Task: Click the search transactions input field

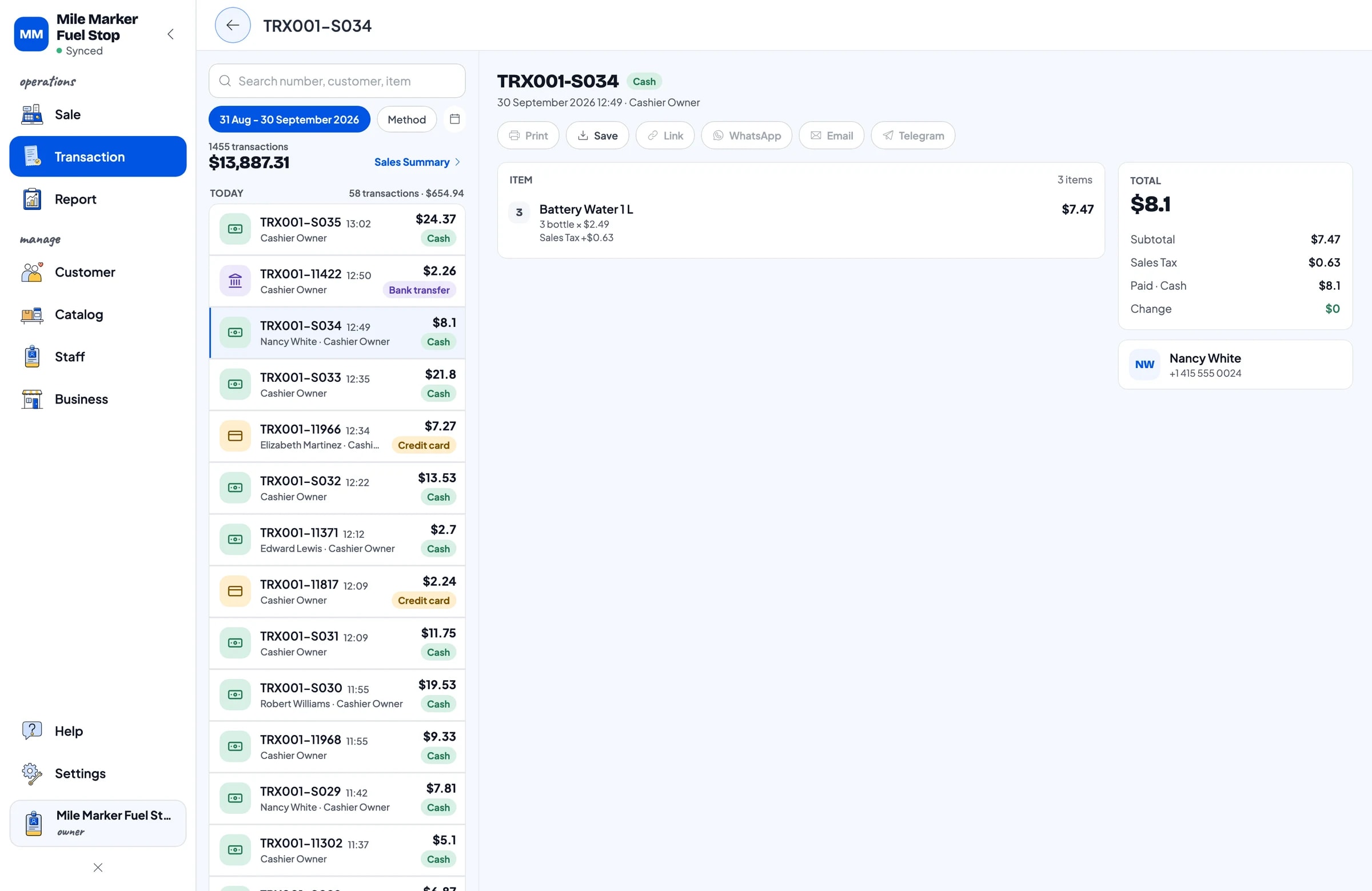Action: [337, 81]
